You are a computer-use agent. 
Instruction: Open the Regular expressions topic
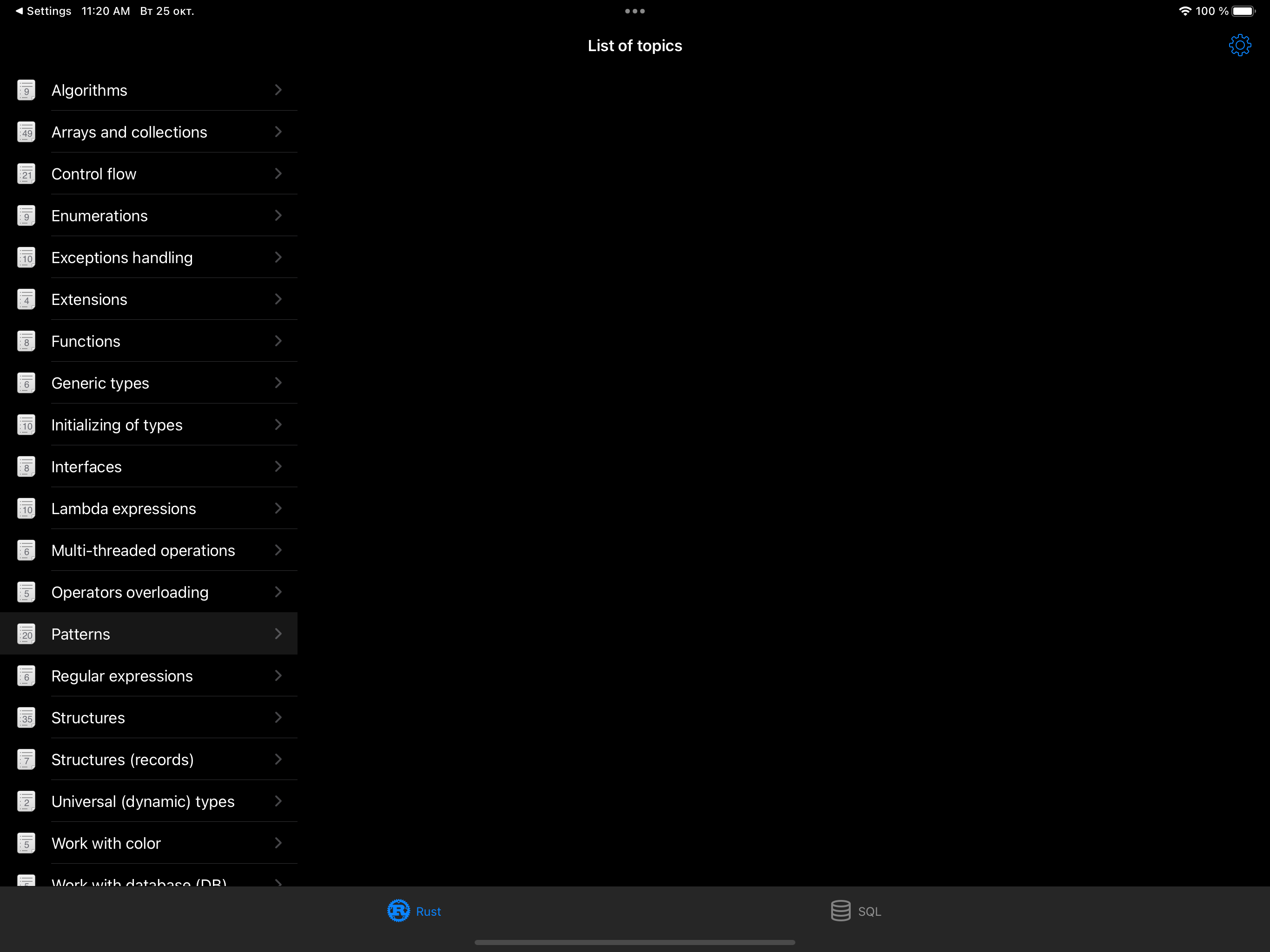click(149, 676)
